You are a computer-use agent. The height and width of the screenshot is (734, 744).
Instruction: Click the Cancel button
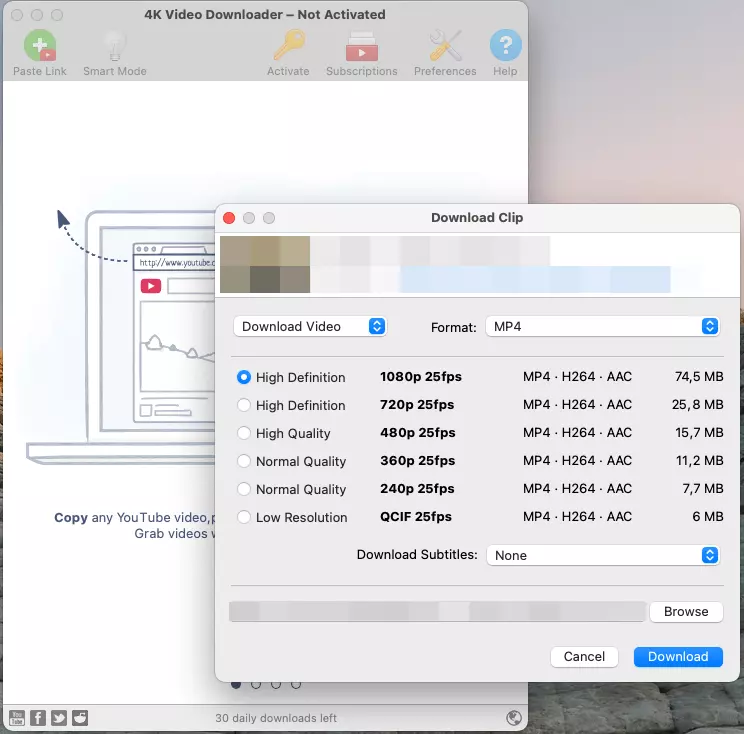[x=584, y=656]
